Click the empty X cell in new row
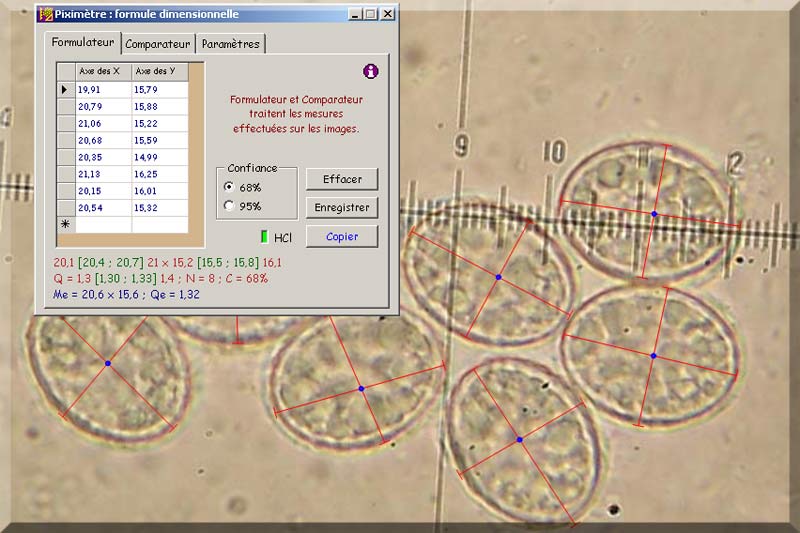The height and width of the screenshot is (533, 800). click(104, 225)
